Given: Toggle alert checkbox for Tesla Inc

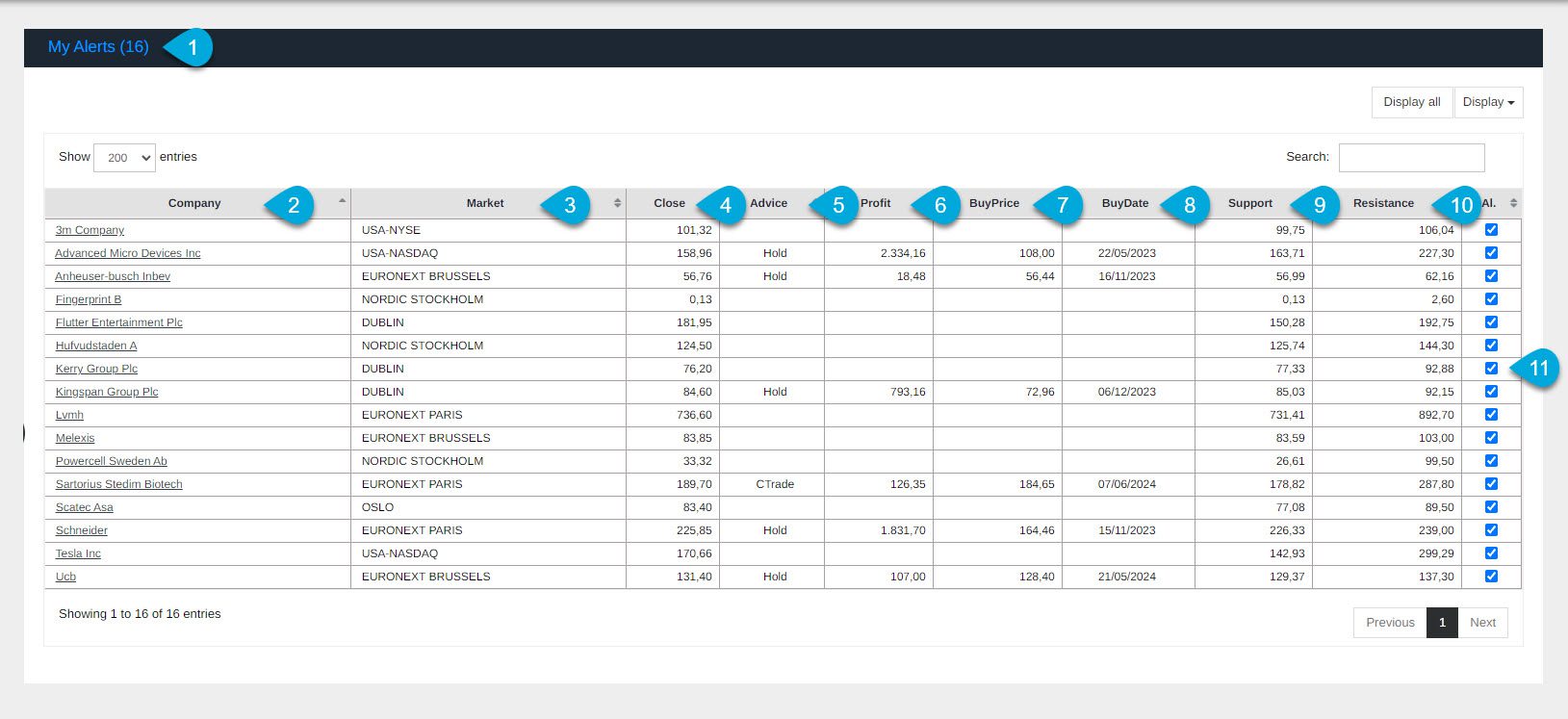Looking at the screenshot, I should pyautogui.click(x=1491, y=553).
